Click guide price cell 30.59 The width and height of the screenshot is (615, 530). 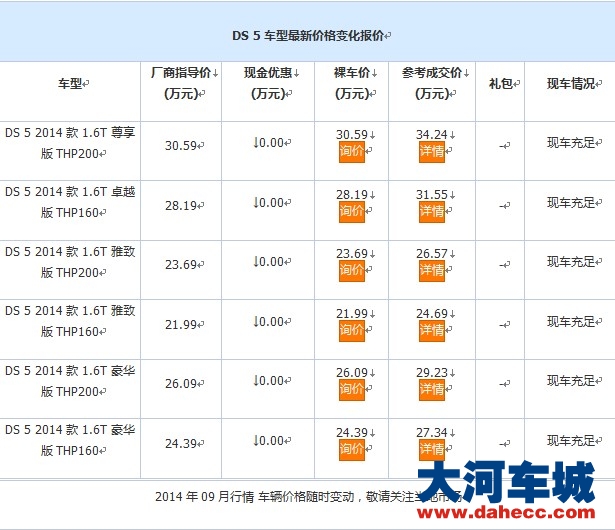click(x=181, y=146)
